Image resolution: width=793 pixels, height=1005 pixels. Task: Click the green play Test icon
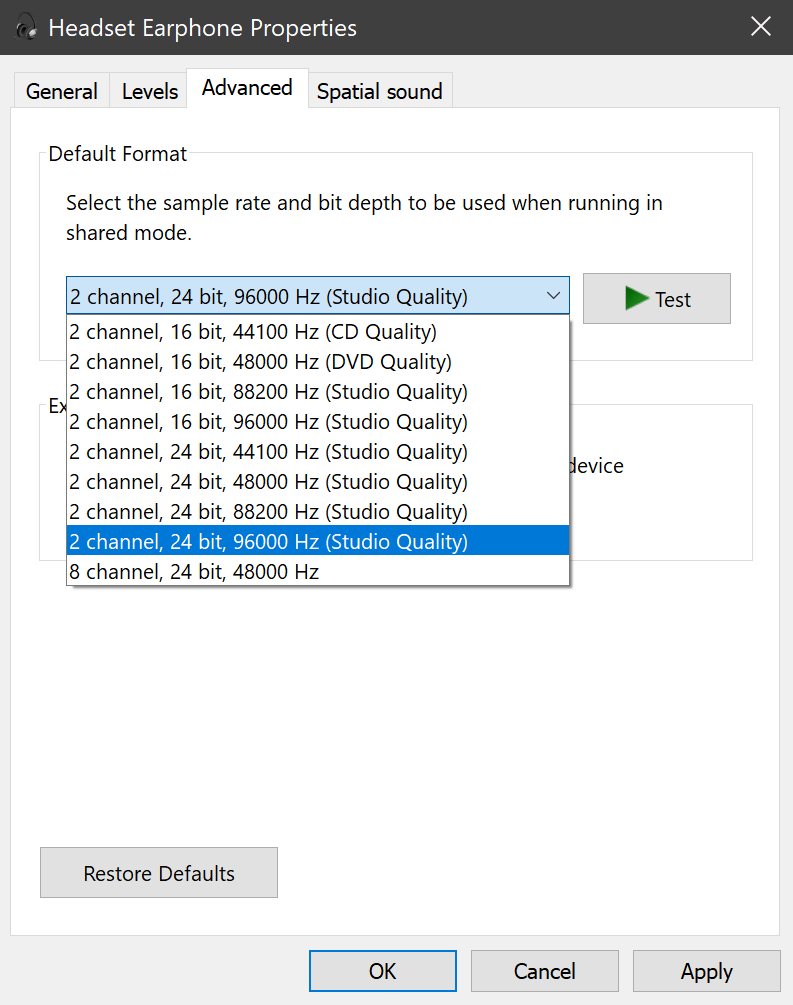637,298
